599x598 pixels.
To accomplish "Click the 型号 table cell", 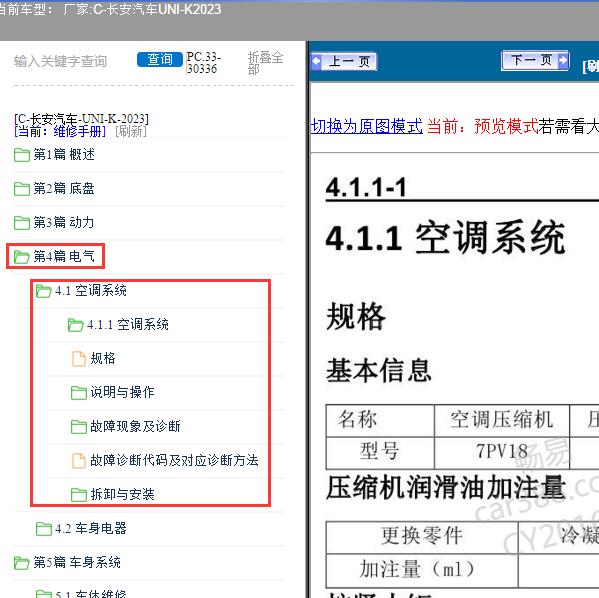I will coord(380,452).
